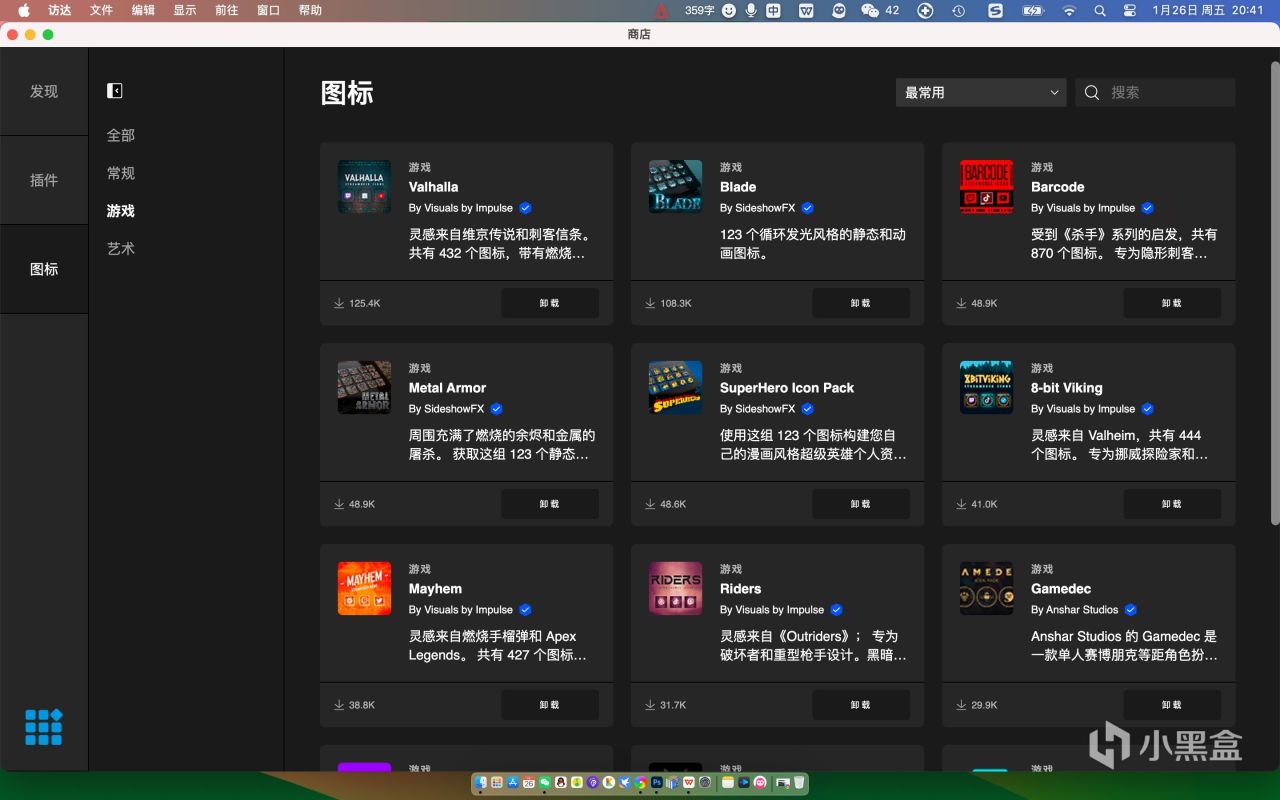
Task: Open the Wi-Fi status menu
Action: (x=1069, y=10)
